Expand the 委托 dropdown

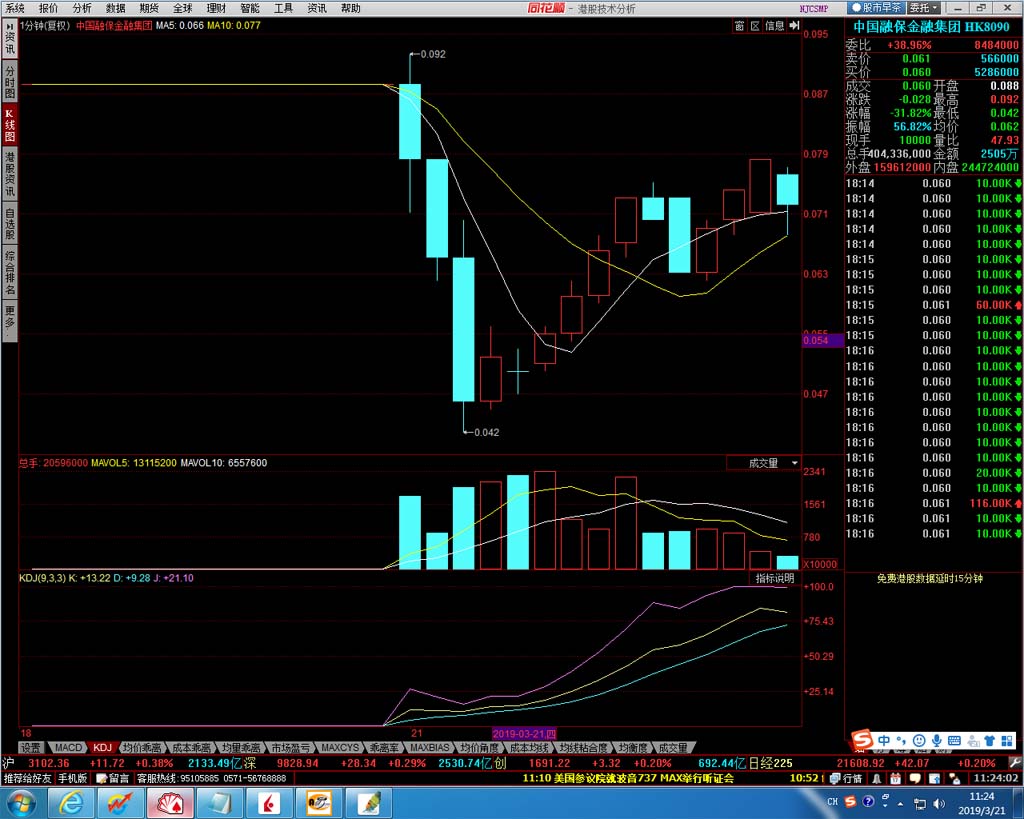point(924,8)
